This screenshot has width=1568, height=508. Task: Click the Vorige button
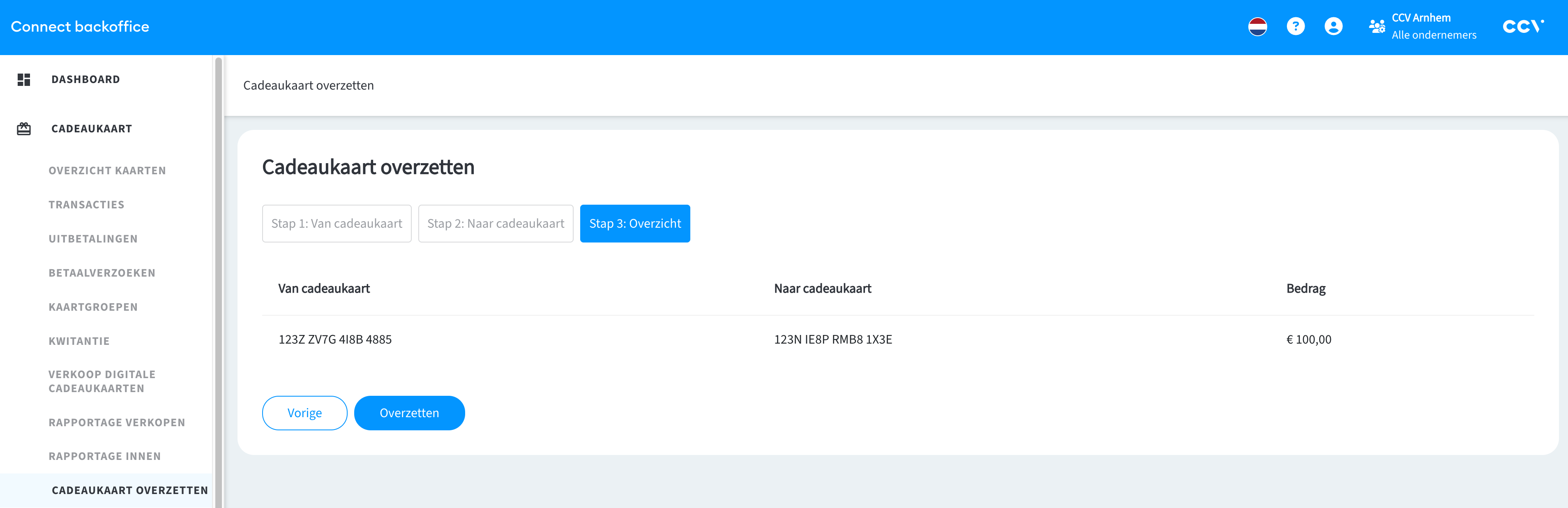[304, 413]
